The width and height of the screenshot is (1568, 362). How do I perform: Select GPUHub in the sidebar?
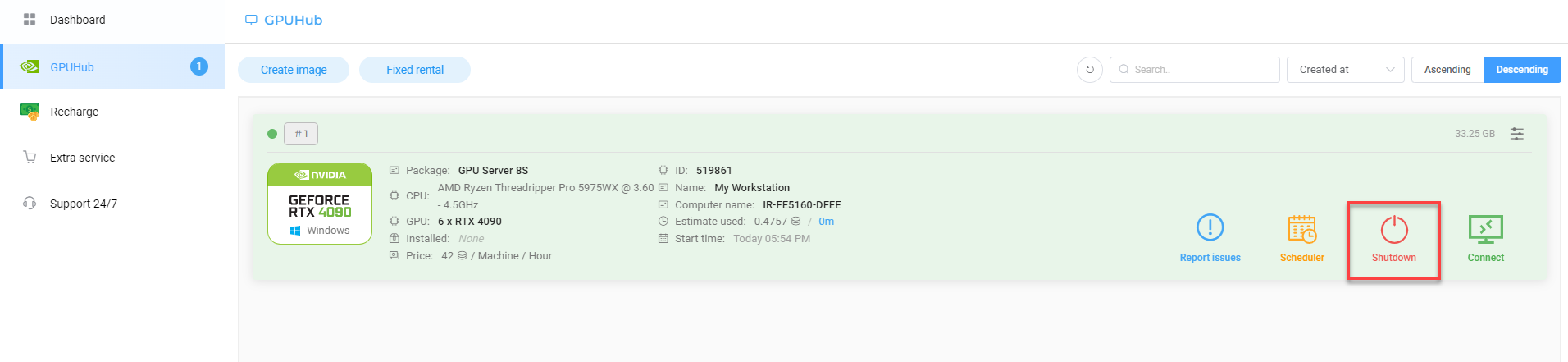point(72,67)
